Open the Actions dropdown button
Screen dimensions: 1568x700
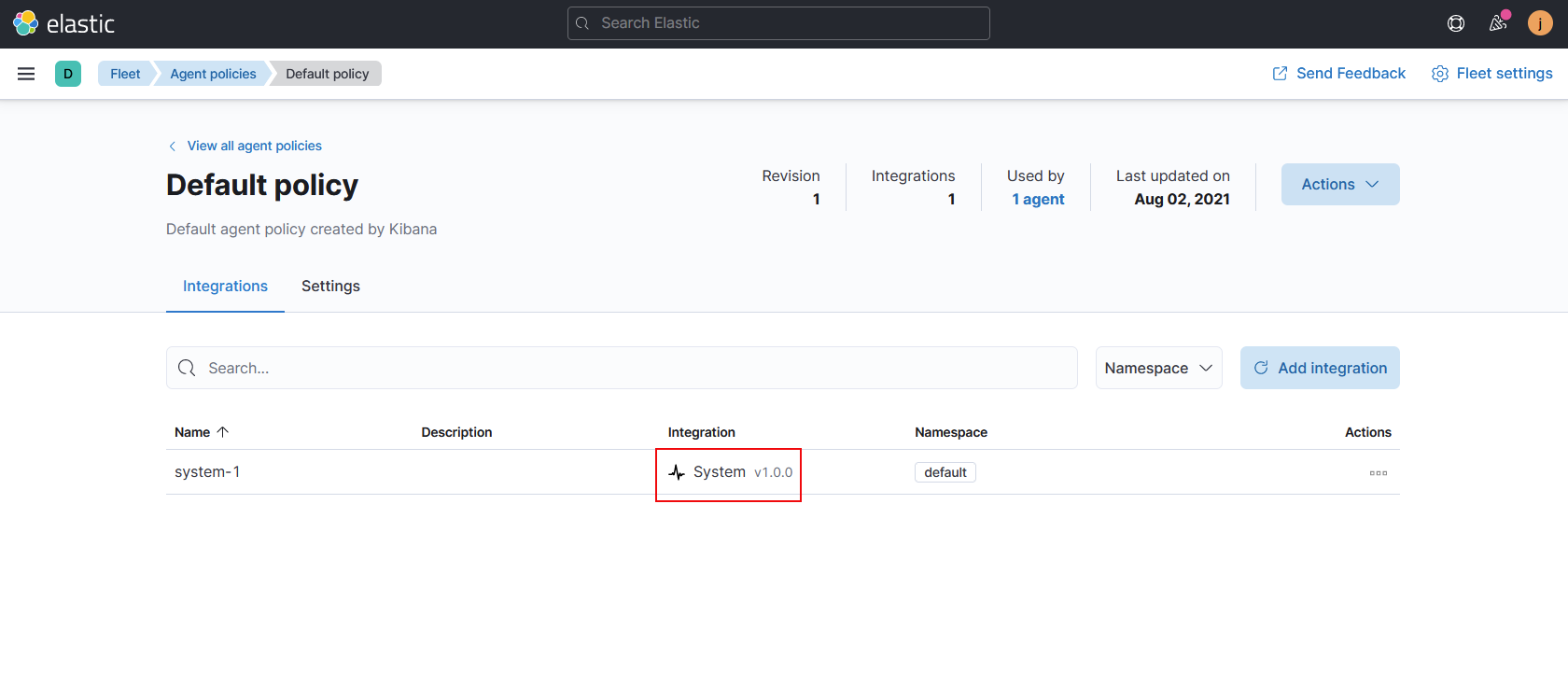(1340, 184)
